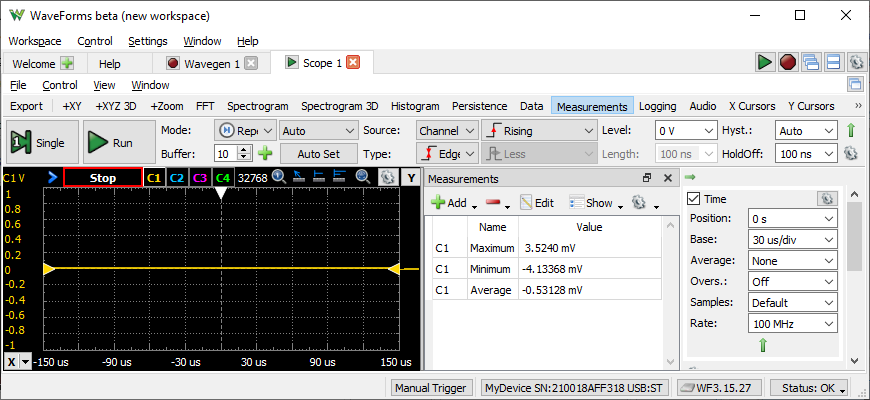Click the X axis button below plot
Image resolution: width=870 pixels, height=400 pixels.
(x=12, y=362)
